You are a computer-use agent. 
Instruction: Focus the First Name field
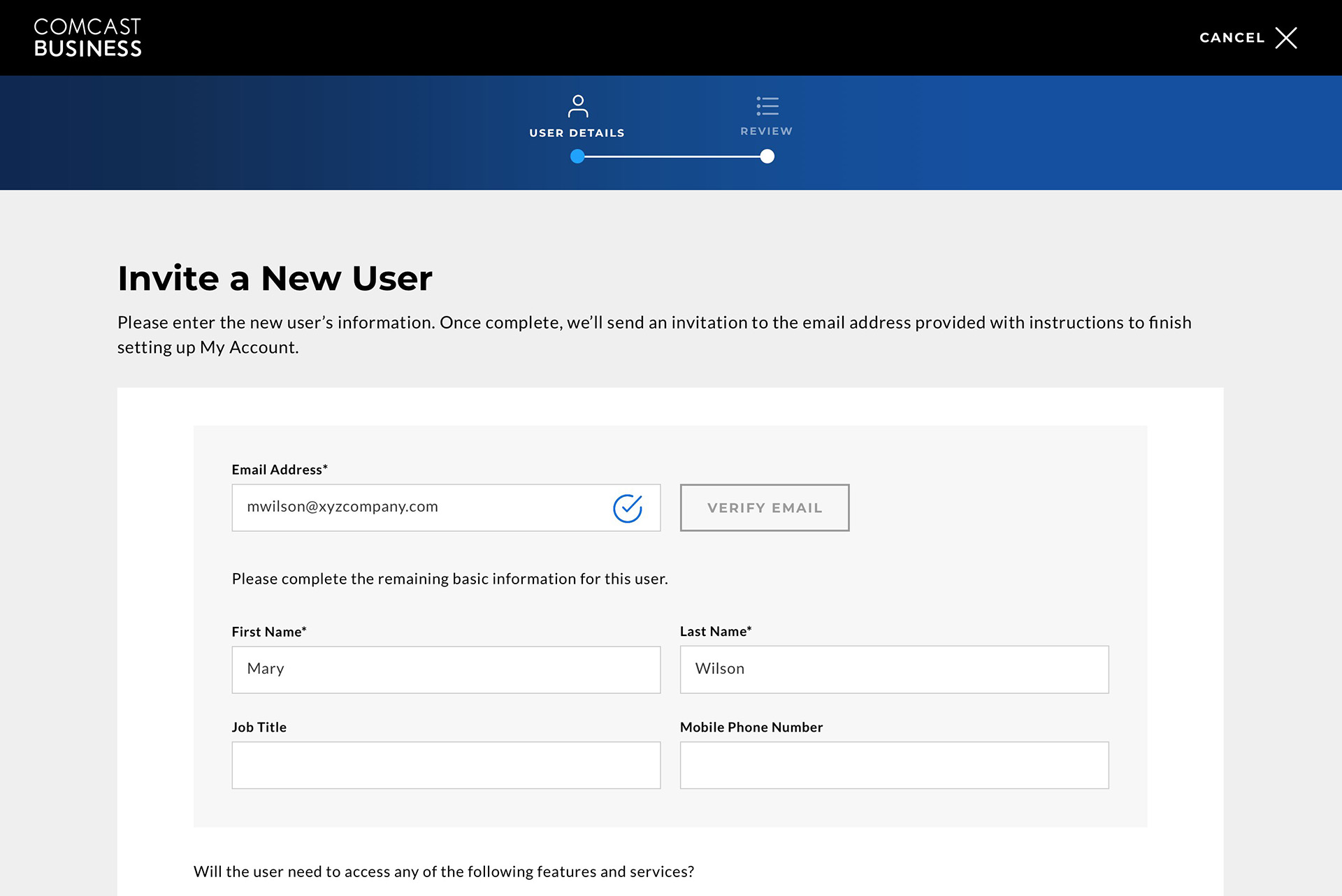click(446, 670)
